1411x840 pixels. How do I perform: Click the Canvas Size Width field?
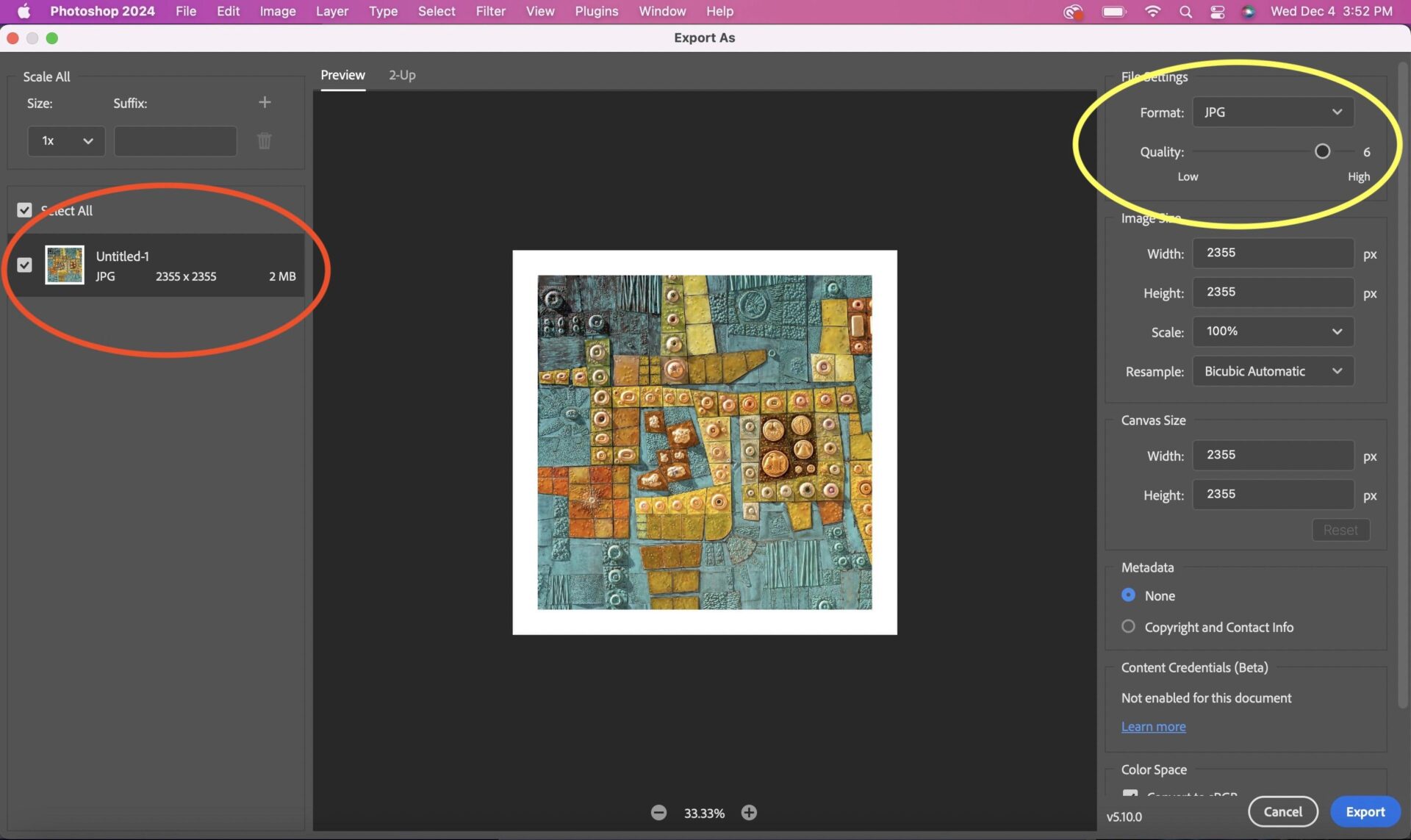point(1273,455)
